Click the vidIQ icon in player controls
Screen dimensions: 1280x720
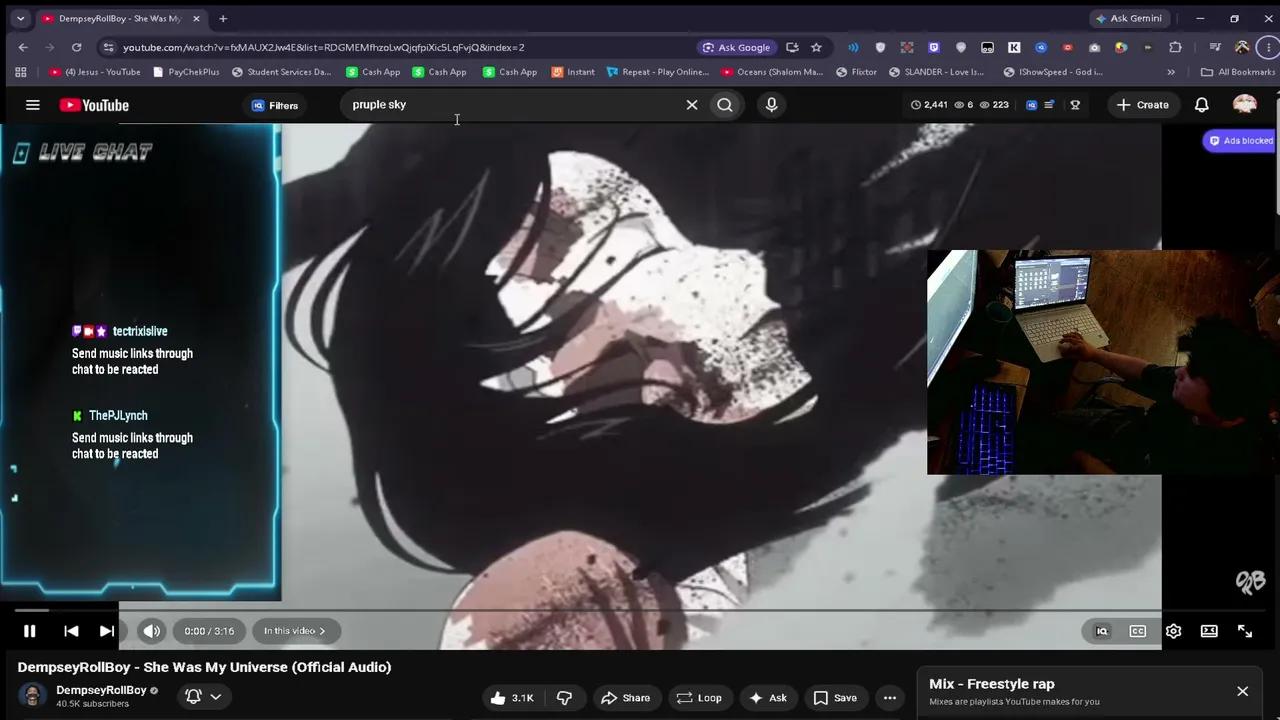(1102, 631)
